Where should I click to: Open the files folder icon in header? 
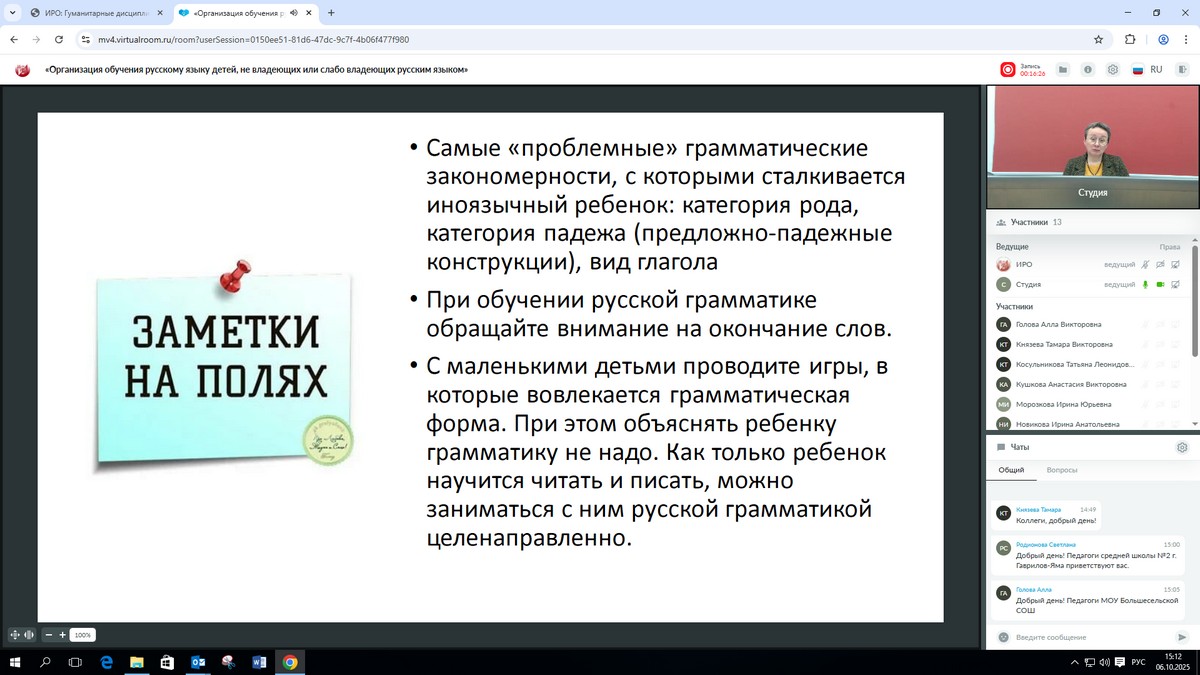1062,70
